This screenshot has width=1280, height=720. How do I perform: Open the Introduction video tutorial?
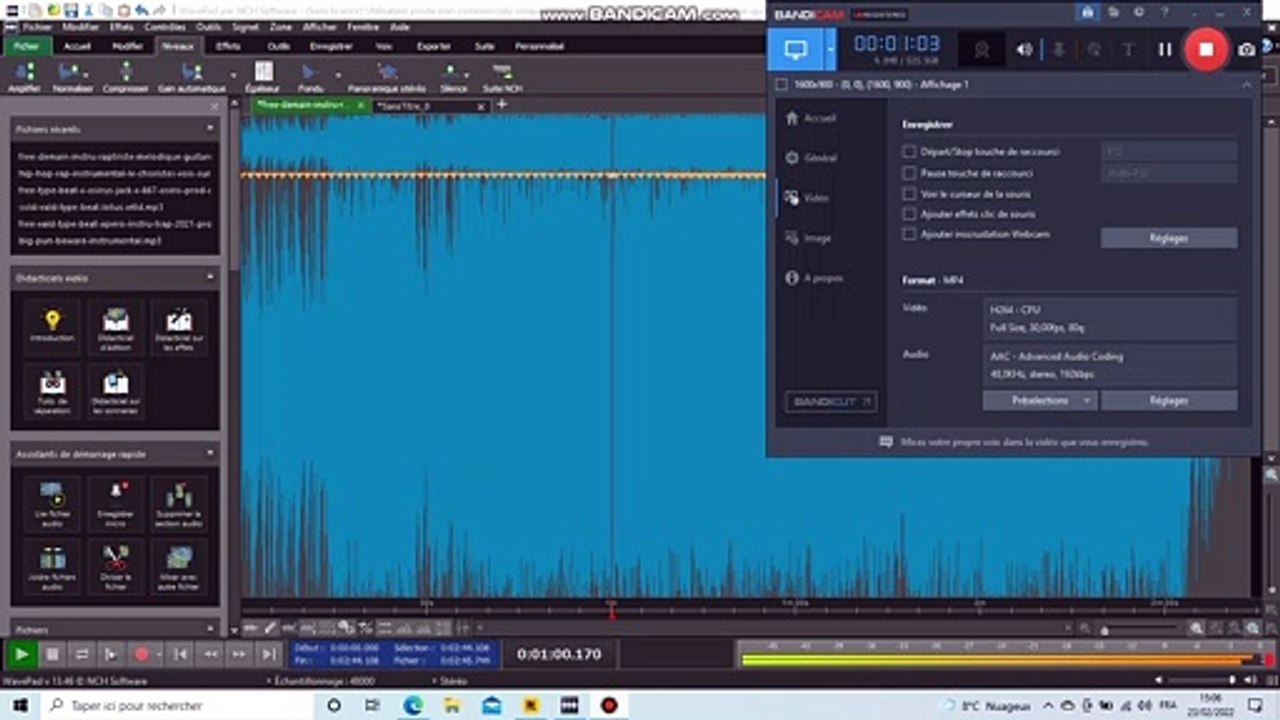click(x=52, y=326)
